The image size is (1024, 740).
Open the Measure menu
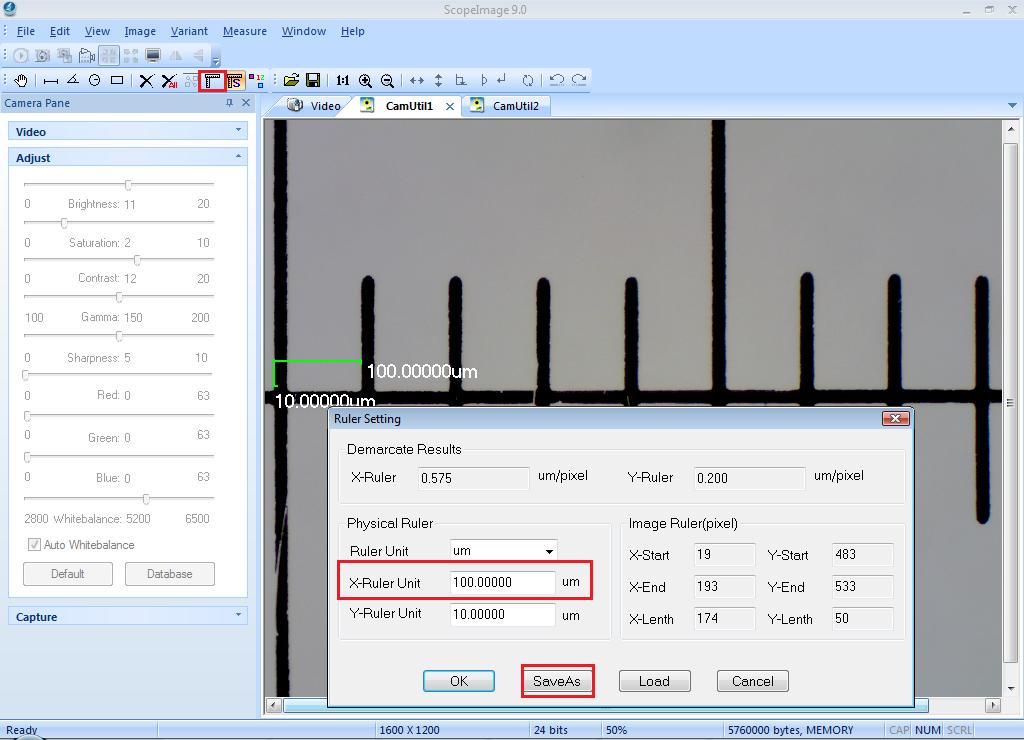244,31
